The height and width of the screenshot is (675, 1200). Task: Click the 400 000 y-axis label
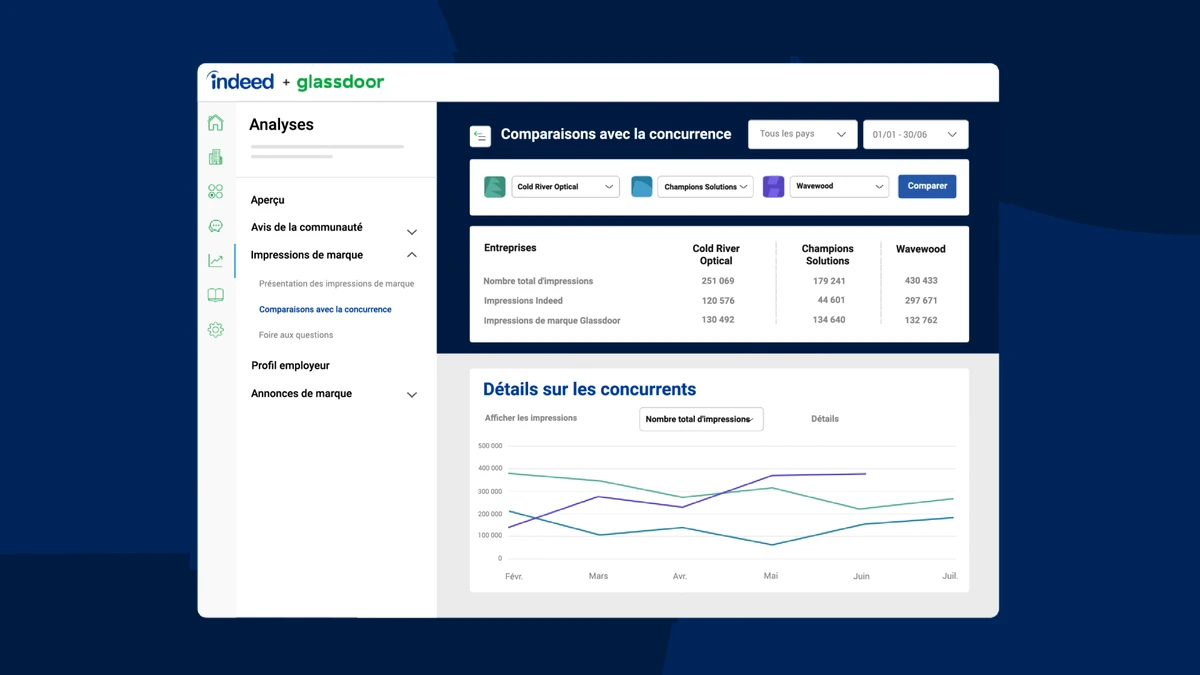click(x=490, y=468)
